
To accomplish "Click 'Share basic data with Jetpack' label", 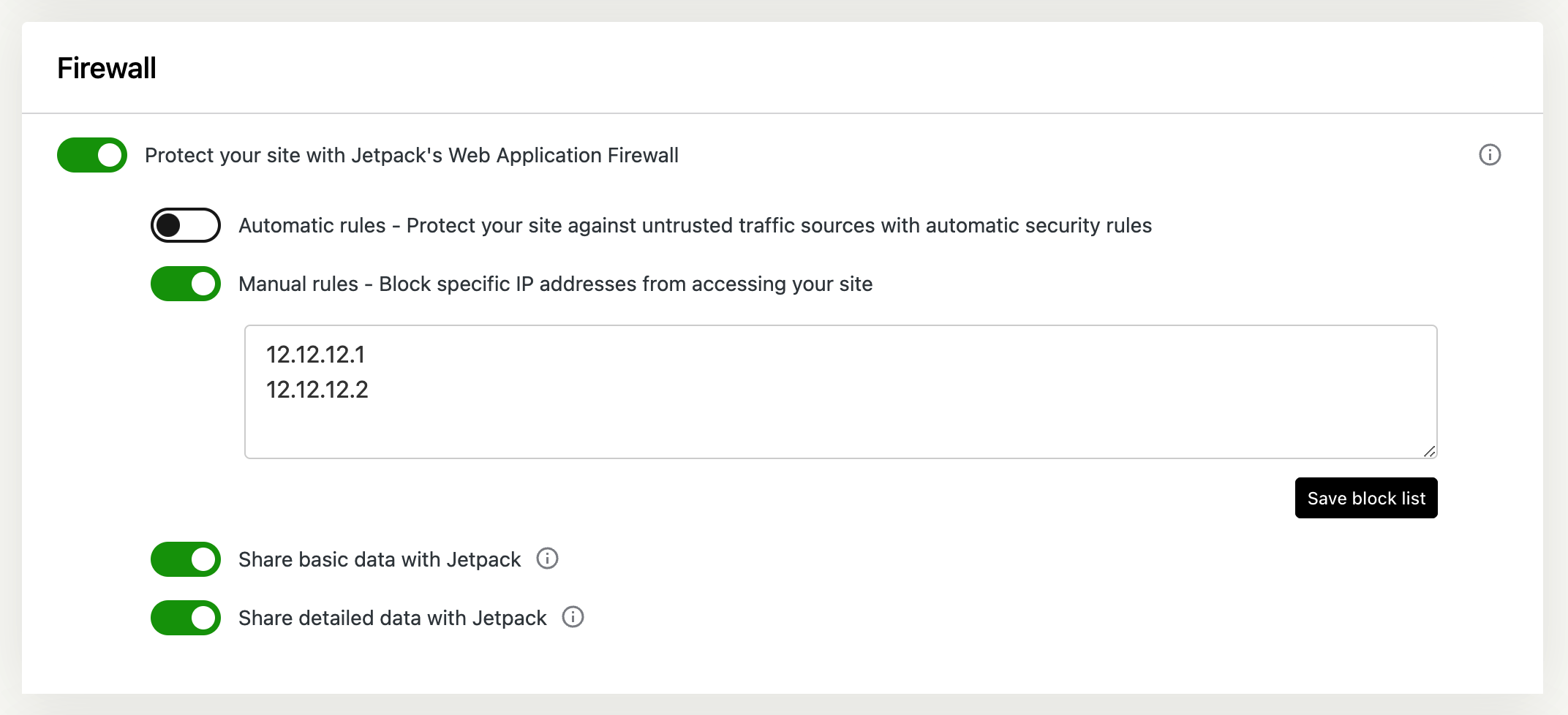I will point(380,559).
